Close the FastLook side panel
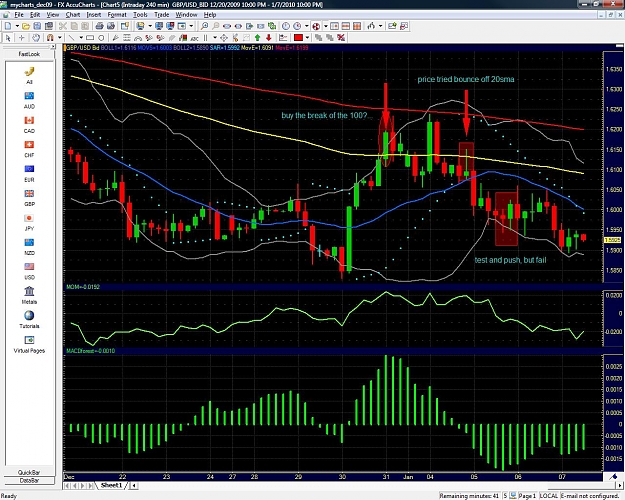The height and width of the screenshot is (500, 625). (53, 47)
